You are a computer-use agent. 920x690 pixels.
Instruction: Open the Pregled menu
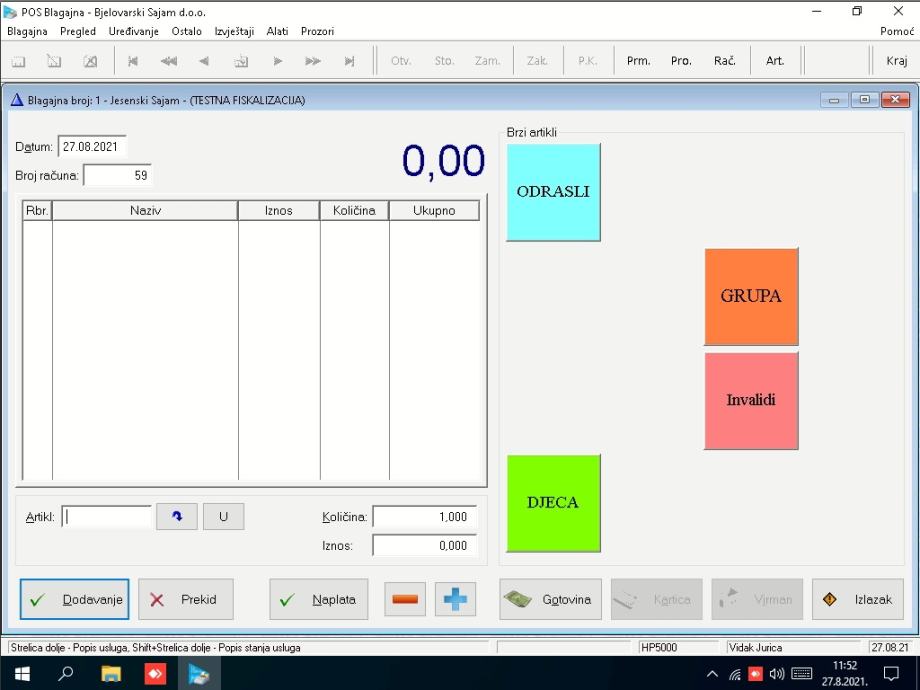[x=78, y=31]
